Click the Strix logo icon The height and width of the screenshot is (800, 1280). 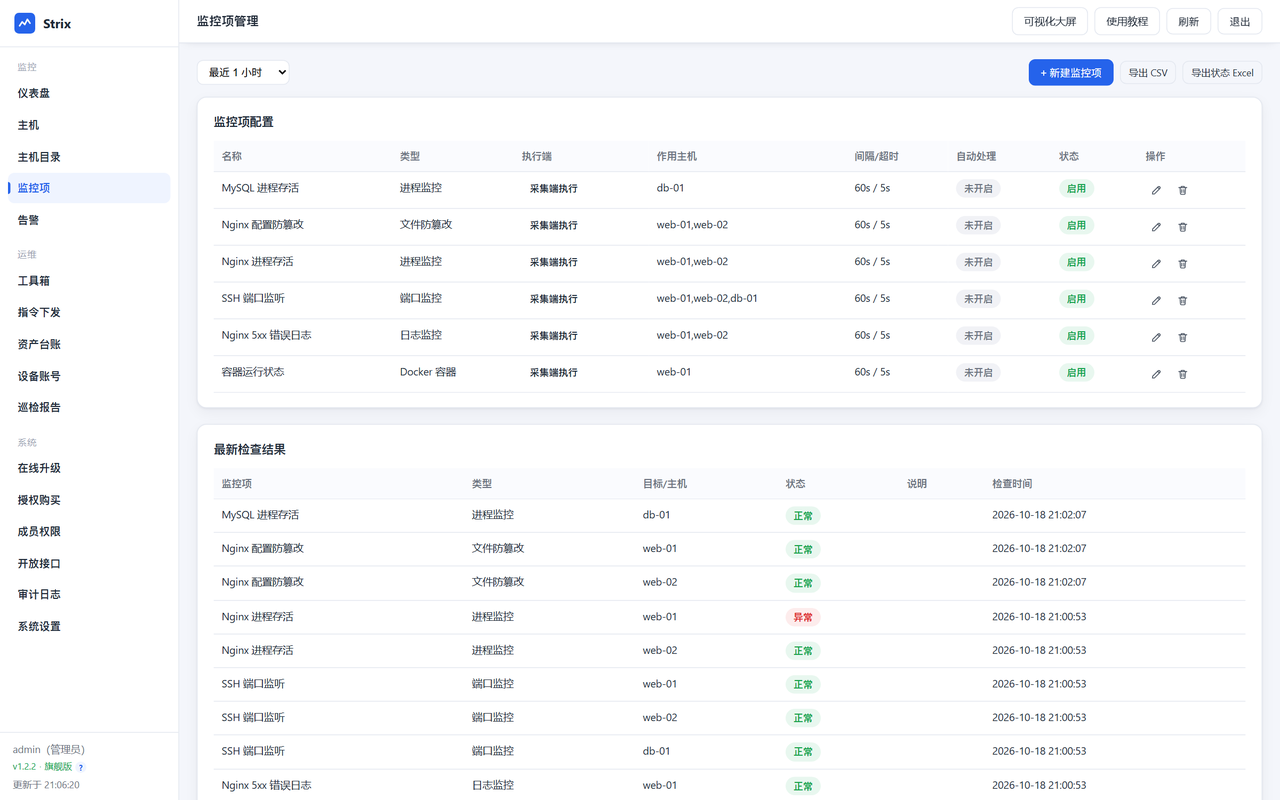click(25, 23)
